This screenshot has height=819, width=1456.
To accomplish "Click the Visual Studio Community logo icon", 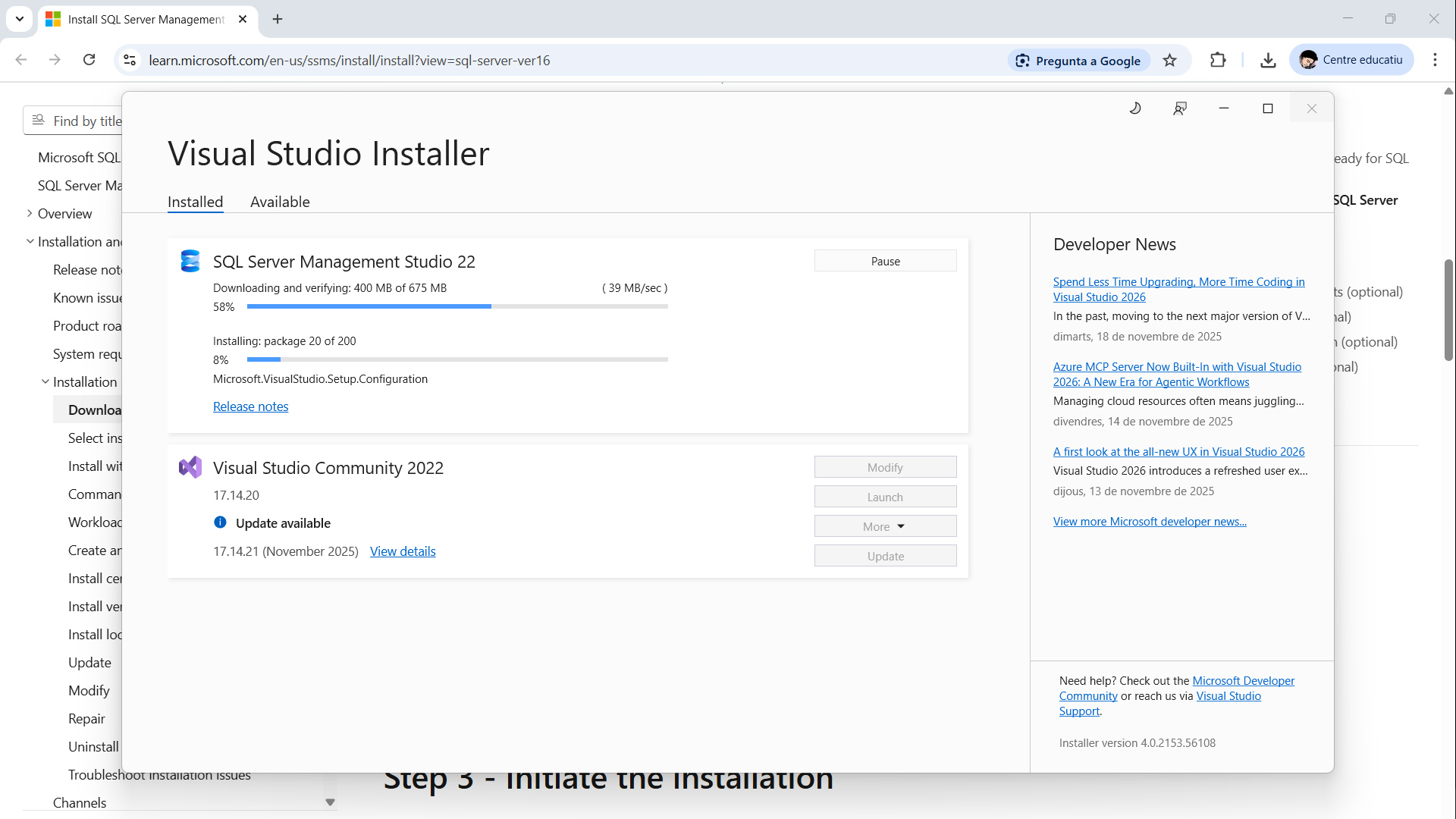I will coord(190,467).
